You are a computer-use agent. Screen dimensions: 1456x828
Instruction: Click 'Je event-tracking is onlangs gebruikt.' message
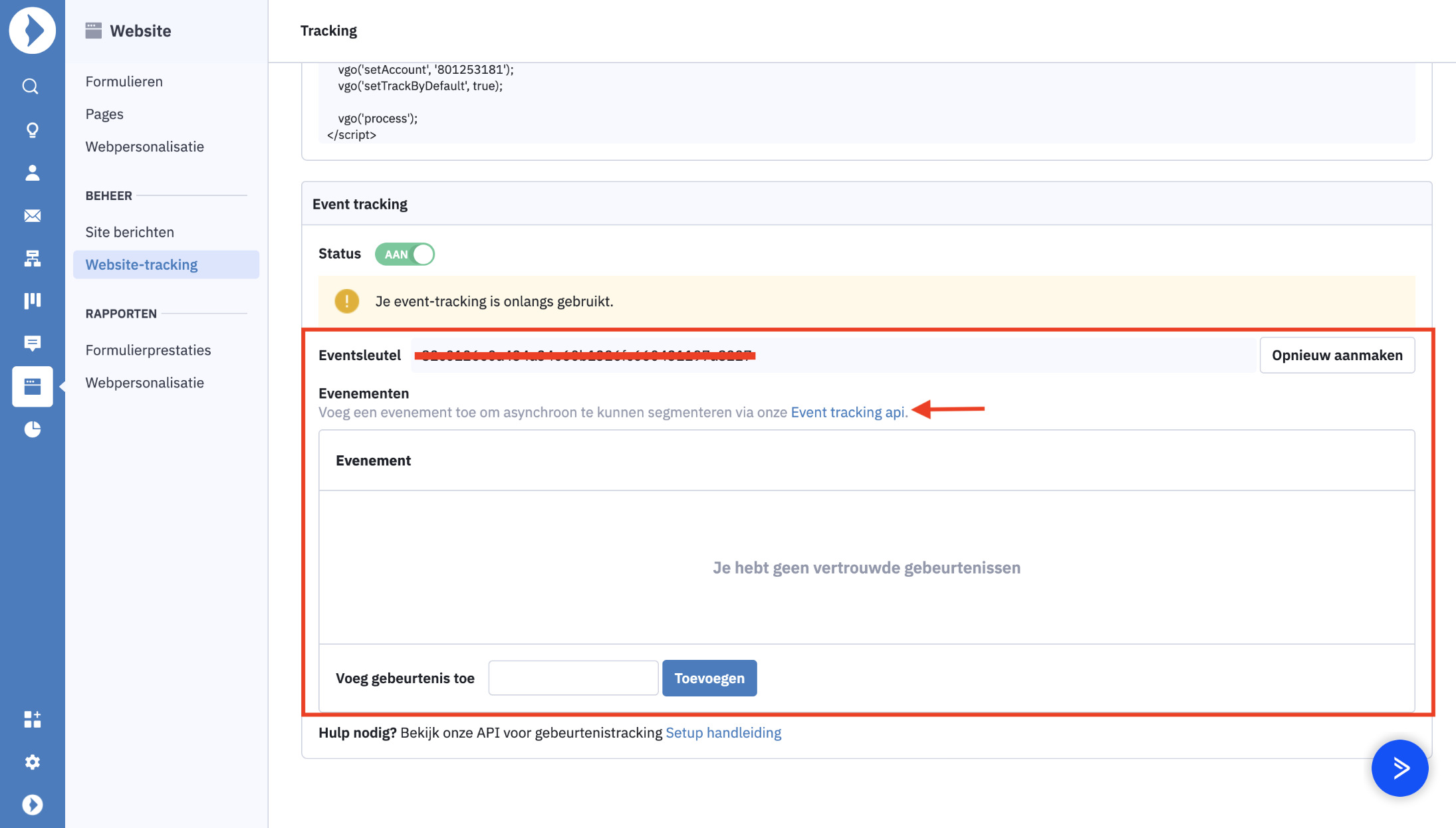coord(494,301)
